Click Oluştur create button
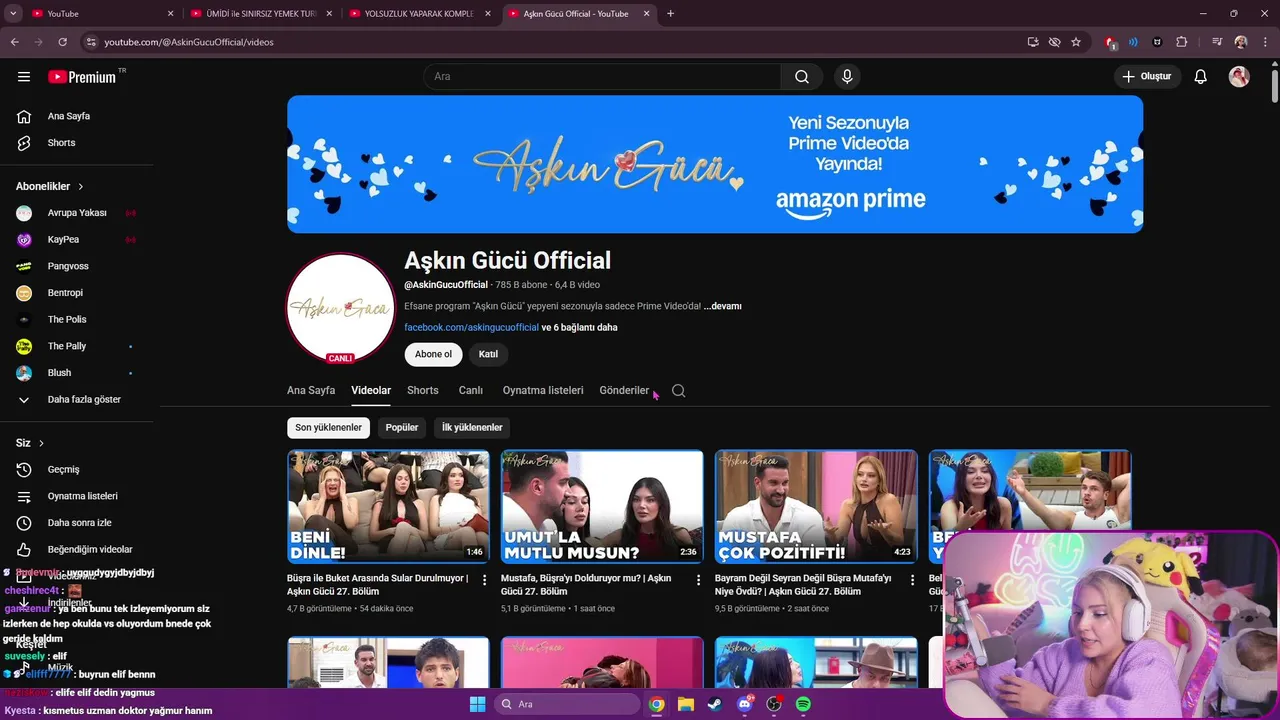The width and height of the screenshot is (1280, 720). [1147, 77]
